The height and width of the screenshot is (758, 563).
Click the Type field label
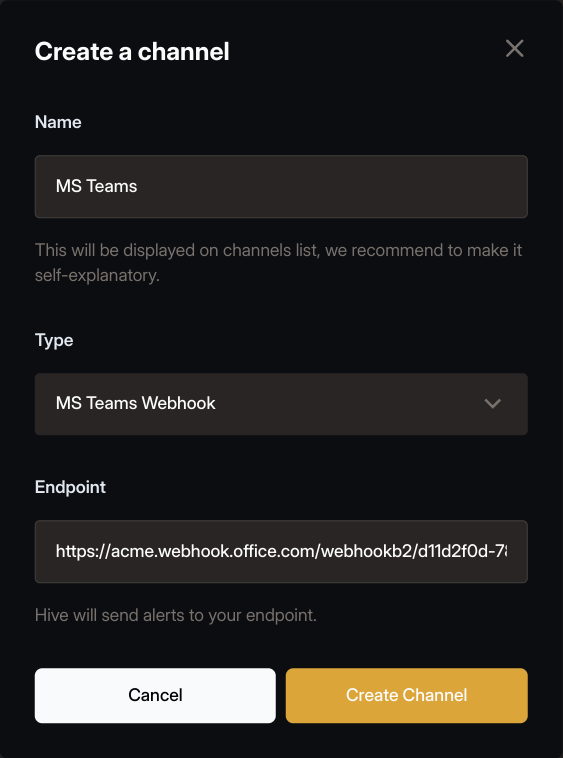coord(54,340)
